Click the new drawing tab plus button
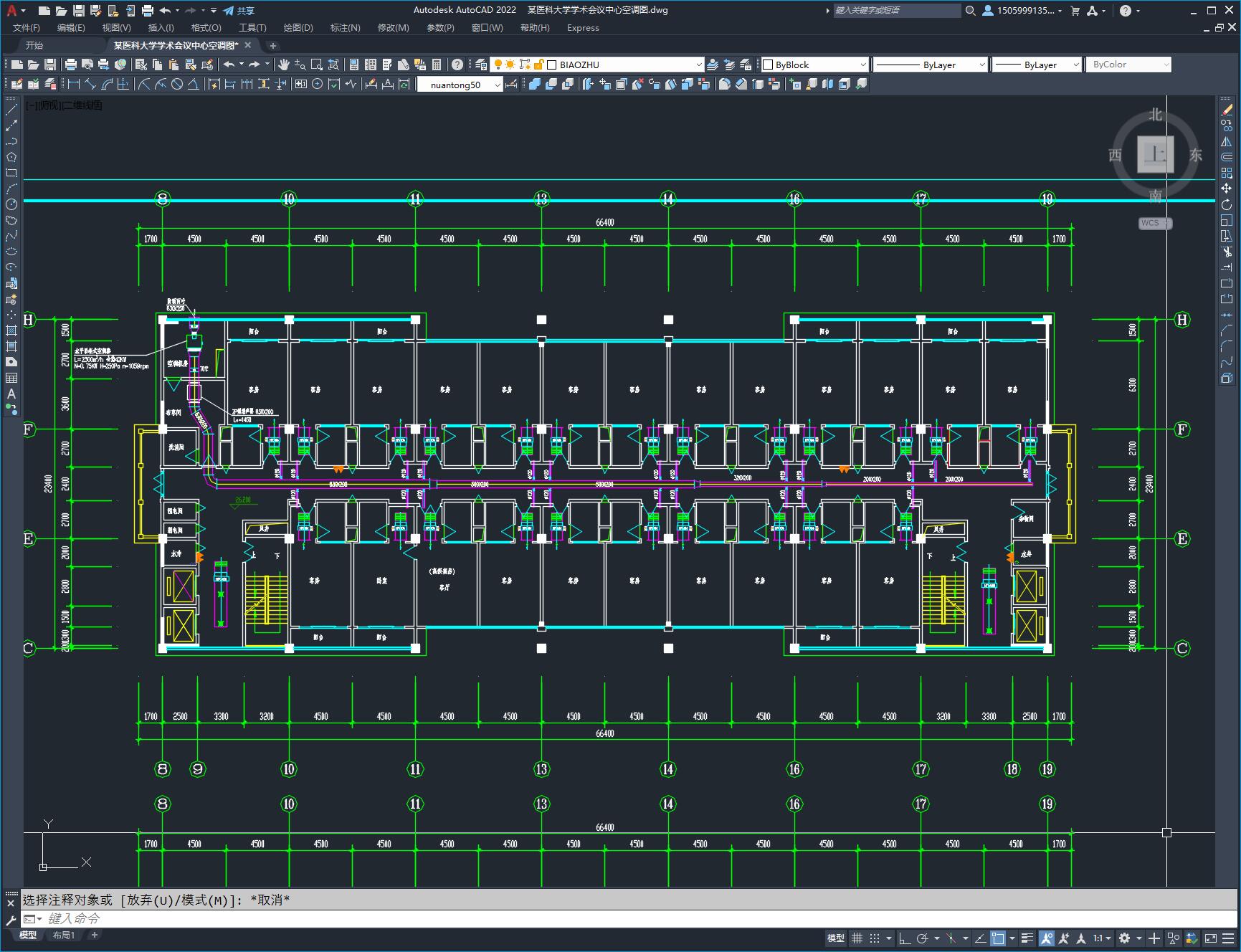This screenshot has width=1241, height=952. point(273,45)
